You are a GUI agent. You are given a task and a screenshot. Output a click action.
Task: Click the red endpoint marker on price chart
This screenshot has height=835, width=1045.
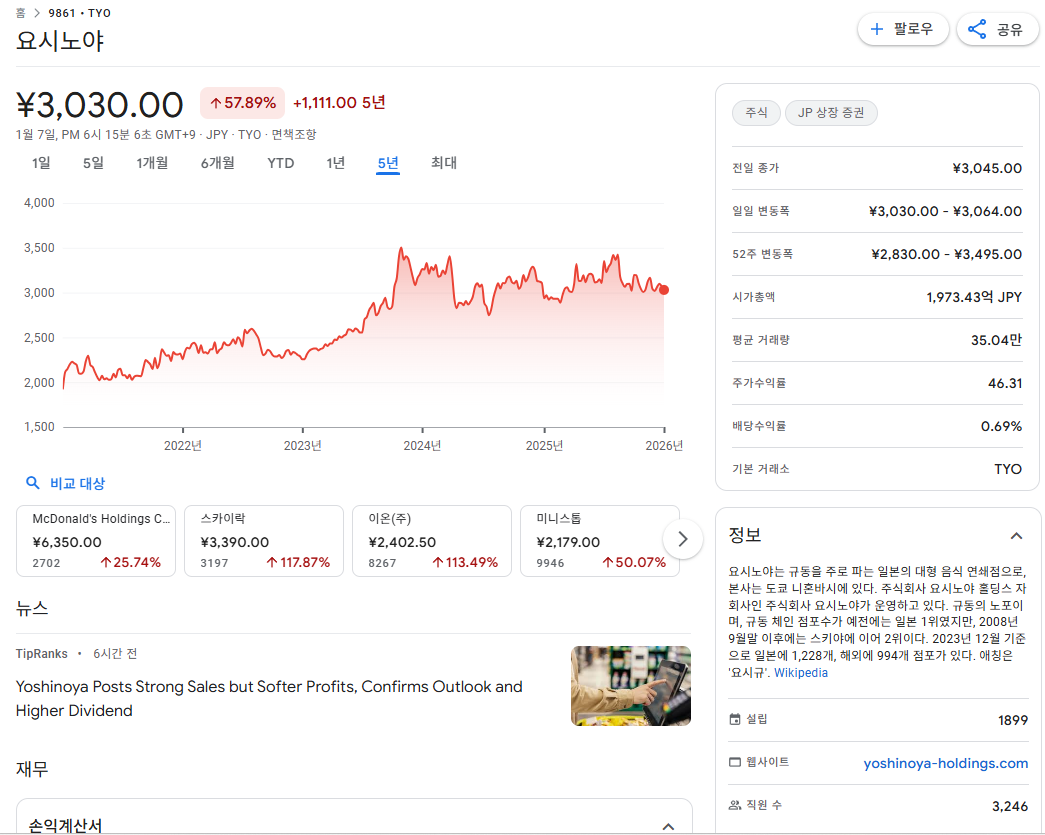pyautogui.click(x=664, y=290)
